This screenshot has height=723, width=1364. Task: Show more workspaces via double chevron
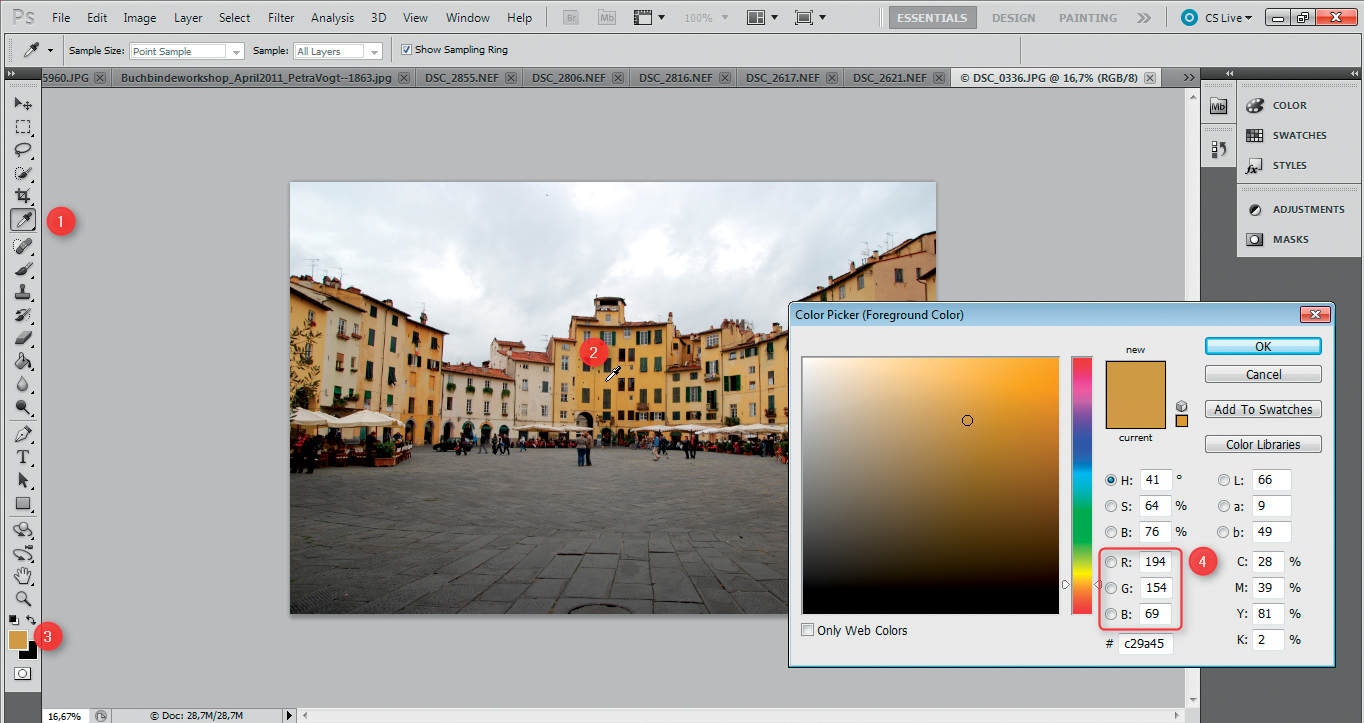(1144, 18)
